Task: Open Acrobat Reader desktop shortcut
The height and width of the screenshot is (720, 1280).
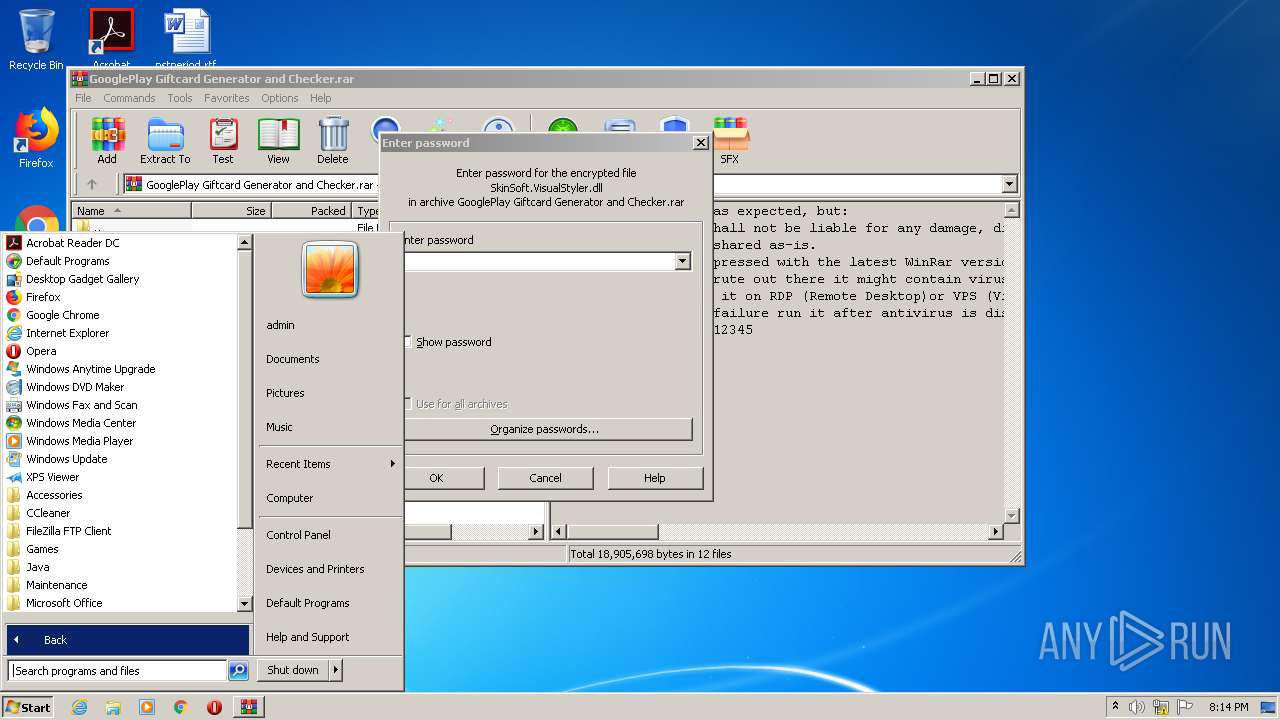Action: (x=111, y=38)
